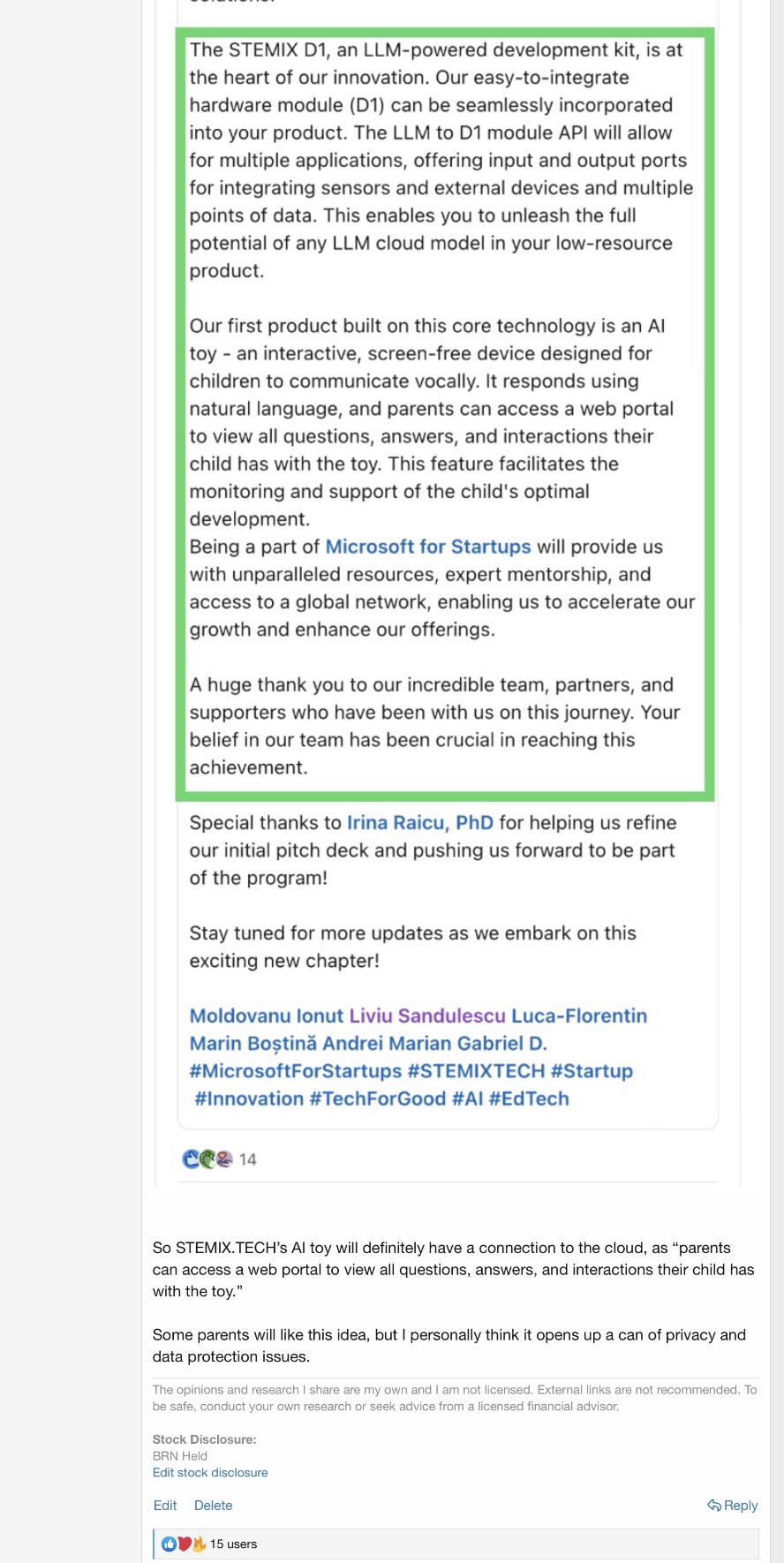Edit this forum post
784x1563 pixels.
[165, 1506]
